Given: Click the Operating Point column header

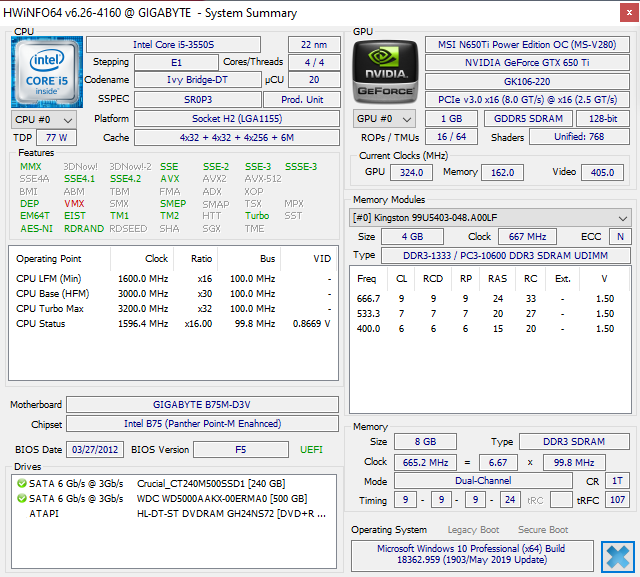Looking at the screenshot, I should [60, 259].
